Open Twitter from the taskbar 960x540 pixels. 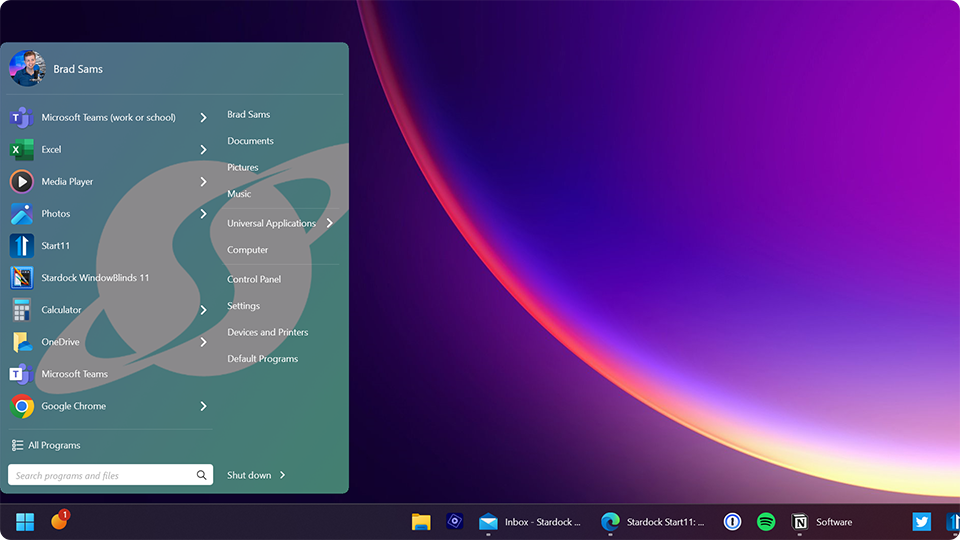point(921,522)
